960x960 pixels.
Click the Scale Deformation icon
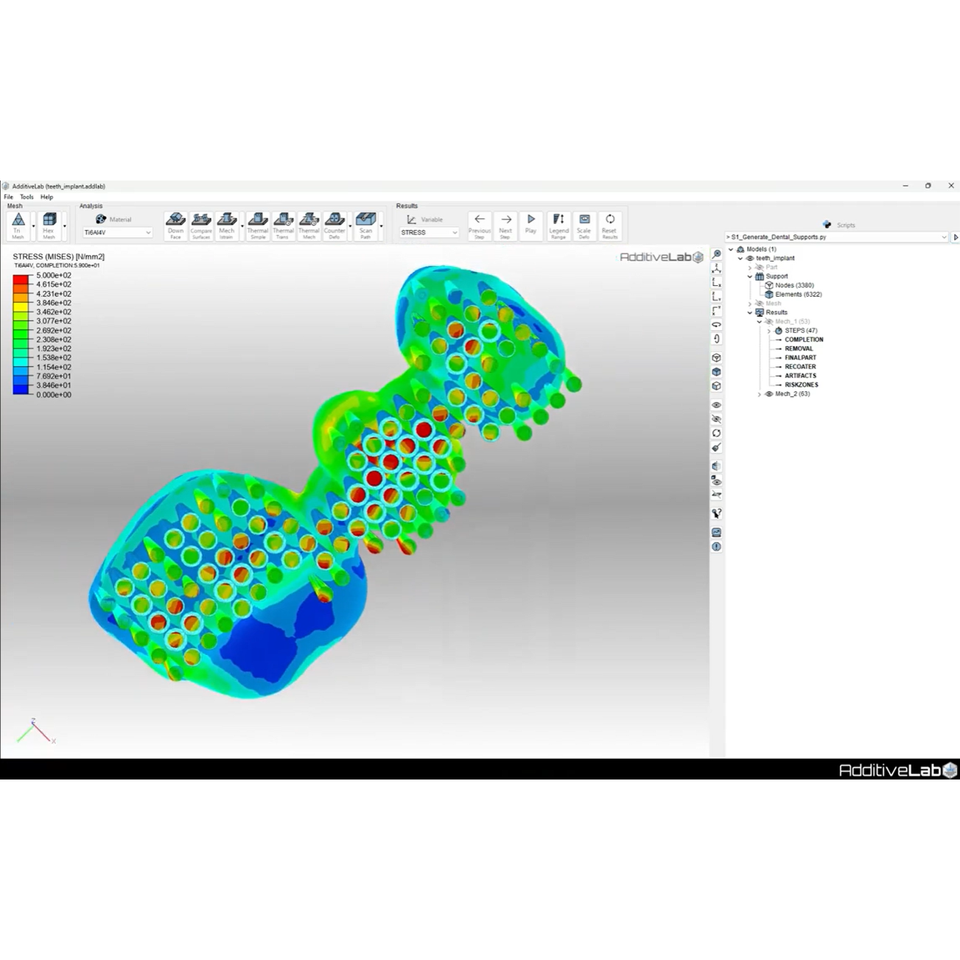coord(584,225)
